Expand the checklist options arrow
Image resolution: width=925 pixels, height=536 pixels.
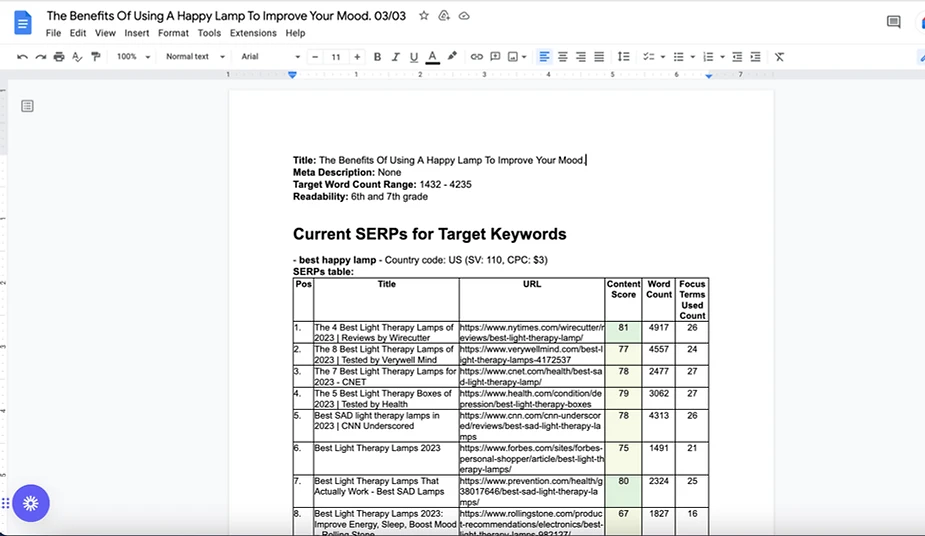coord(663,57)
